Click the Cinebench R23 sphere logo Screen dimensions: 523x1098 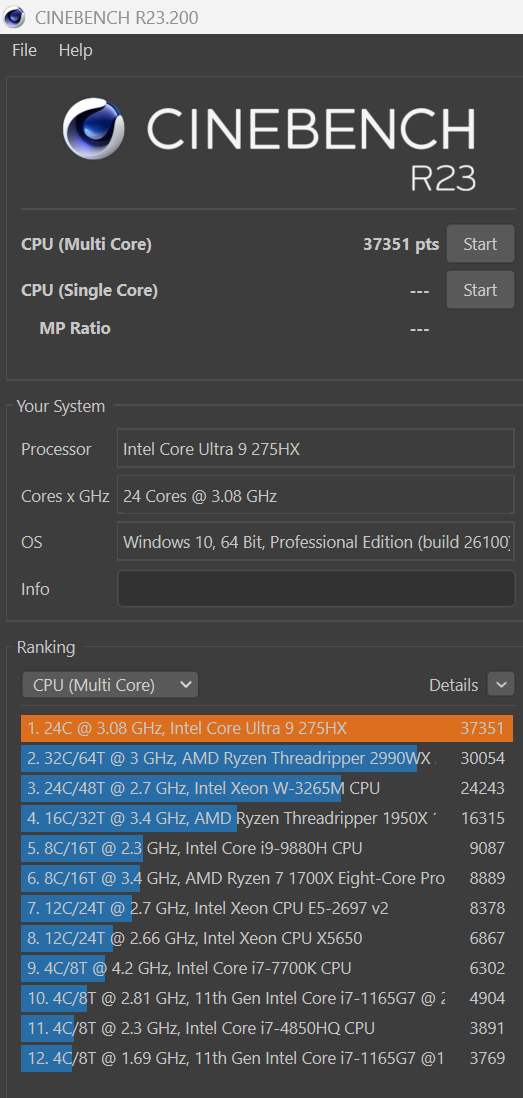pos(93,129)
